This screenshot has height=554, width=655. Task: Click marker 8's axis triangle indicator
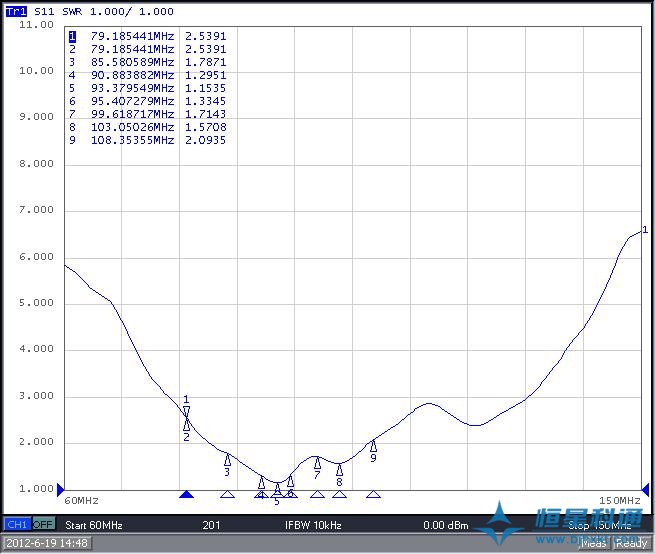pyautogui.click(x=339, y=494)
